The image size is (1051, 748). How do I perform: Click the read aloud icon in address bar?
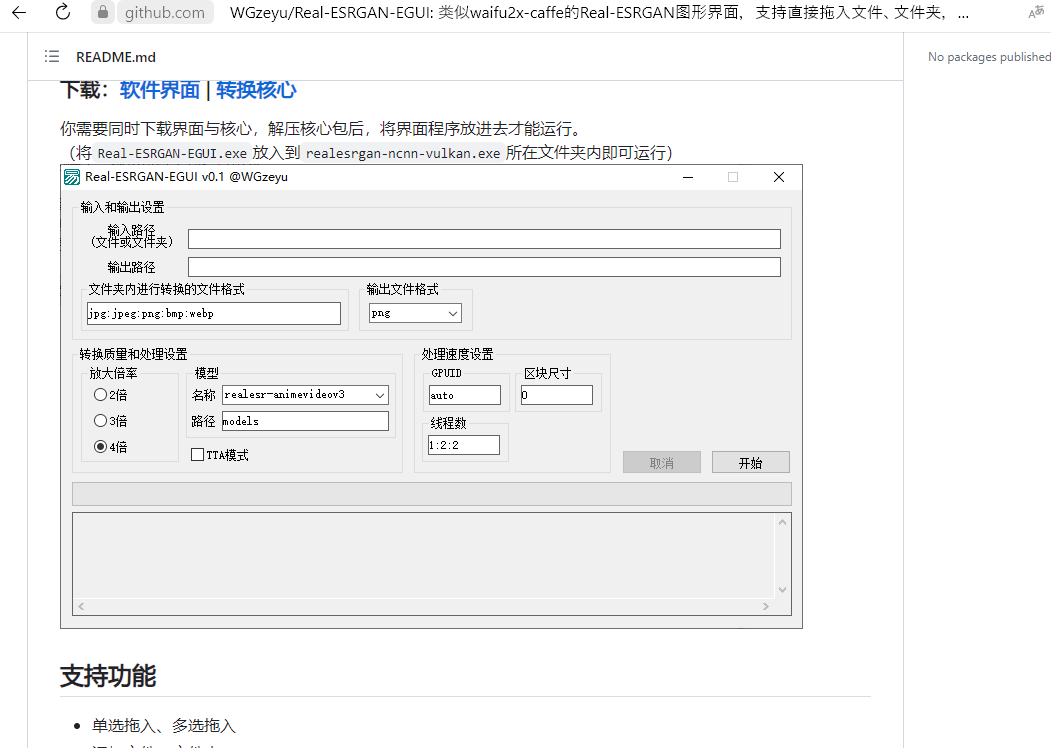tap(1036, 12)
